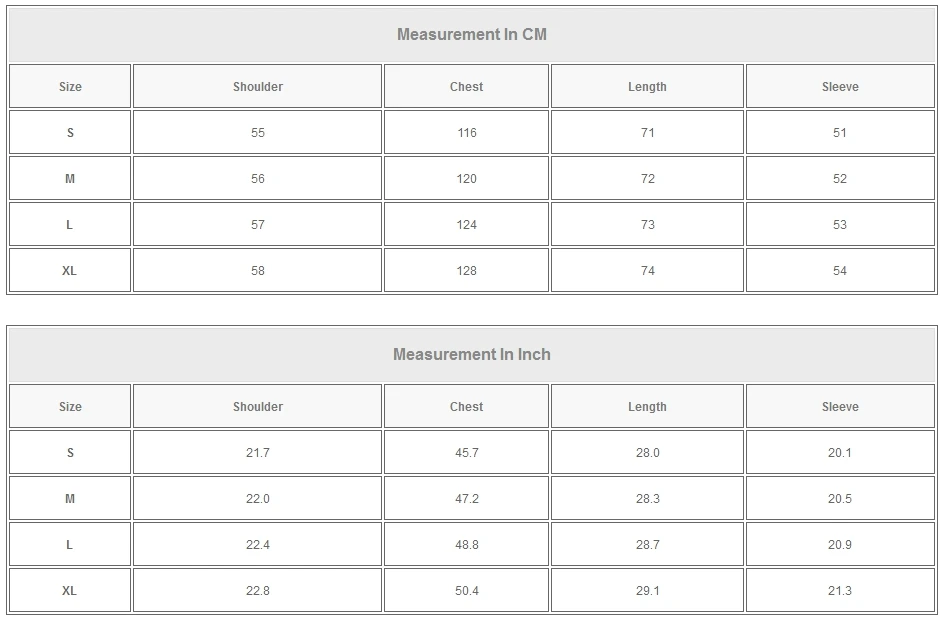
Task: Select the XL row label in the CM table
Action: [x=69, y=271]
